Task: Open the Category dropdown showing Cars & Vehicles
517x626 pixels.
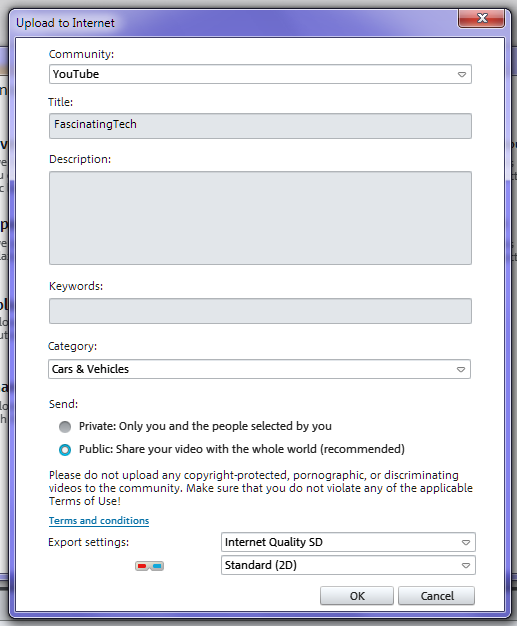Action: [259, 369]
